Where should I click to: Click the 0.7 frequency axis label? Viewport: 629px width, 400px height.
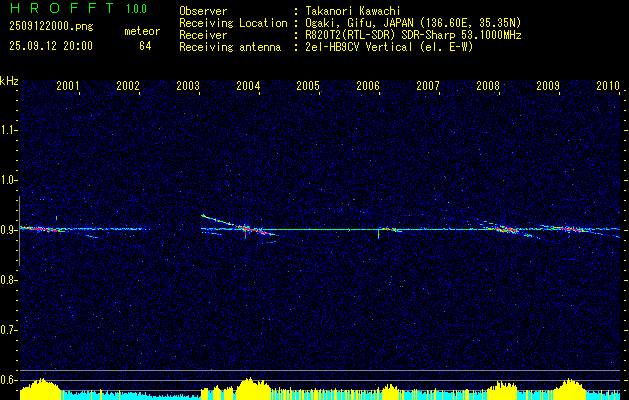pyautogui.click(x=8, y=330)
